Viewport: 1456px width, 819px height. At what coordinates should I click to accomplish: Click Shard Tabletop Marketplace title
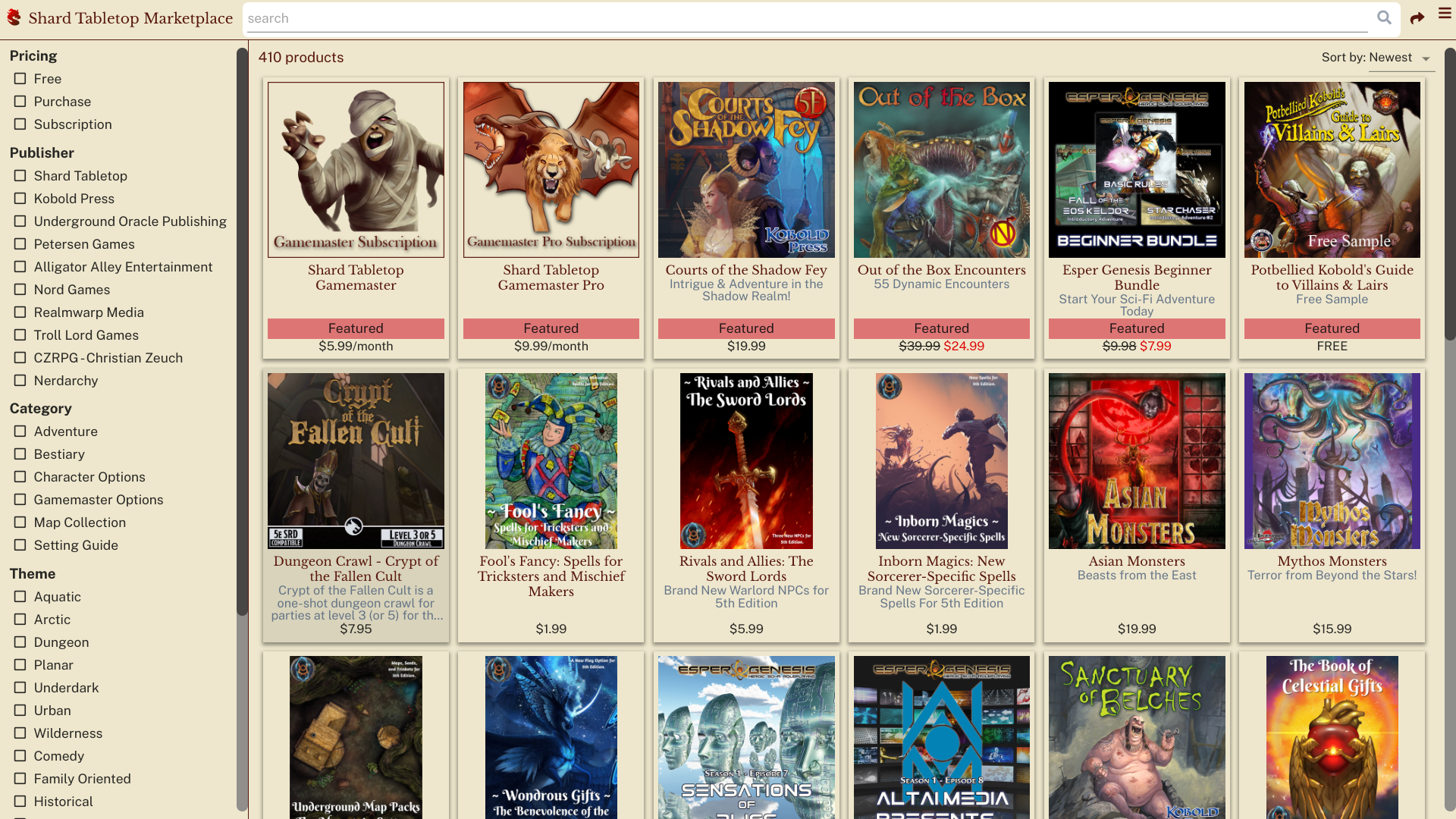130,18
